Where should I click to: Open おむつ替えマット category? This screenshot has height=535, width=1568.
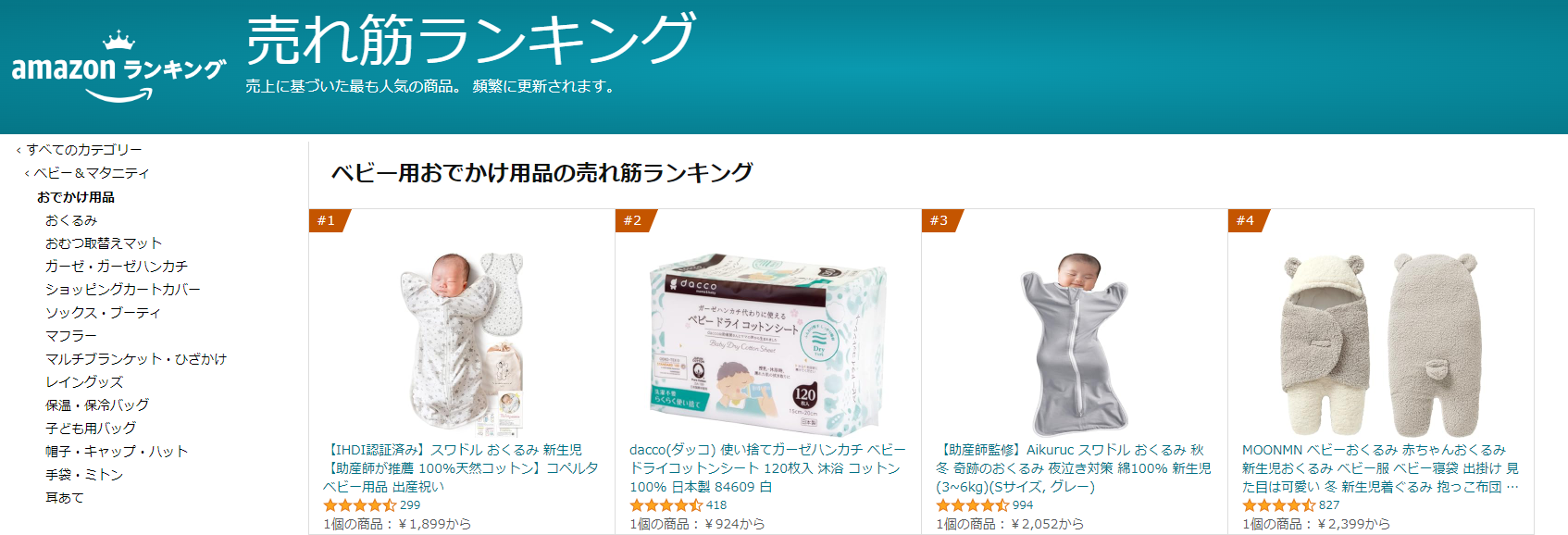[x=104, y=243]
